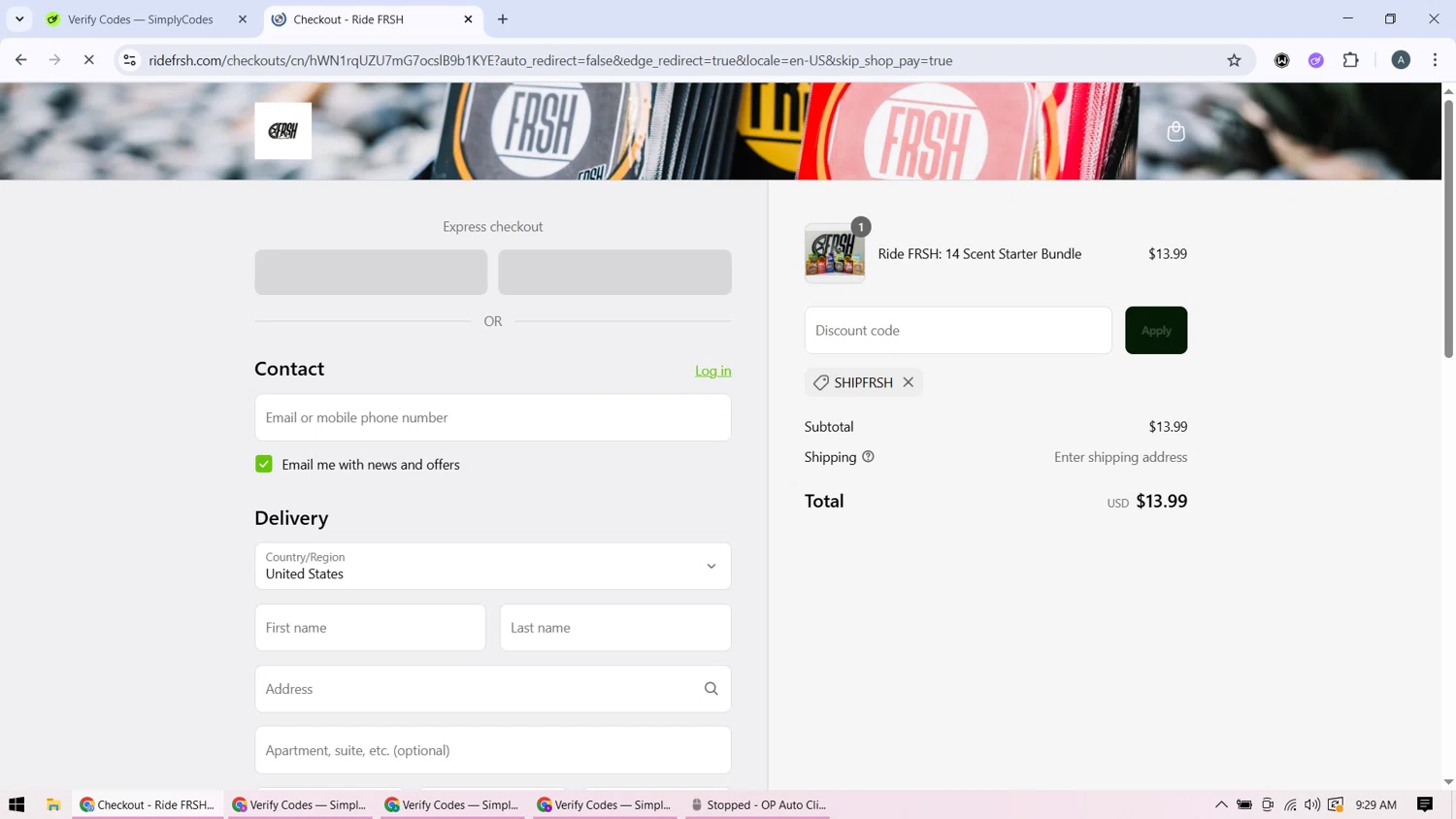Viewport: 1456px width, 819px height.
Task: Open the browser extensions puzzle icon
Action: pos(1351,60)
